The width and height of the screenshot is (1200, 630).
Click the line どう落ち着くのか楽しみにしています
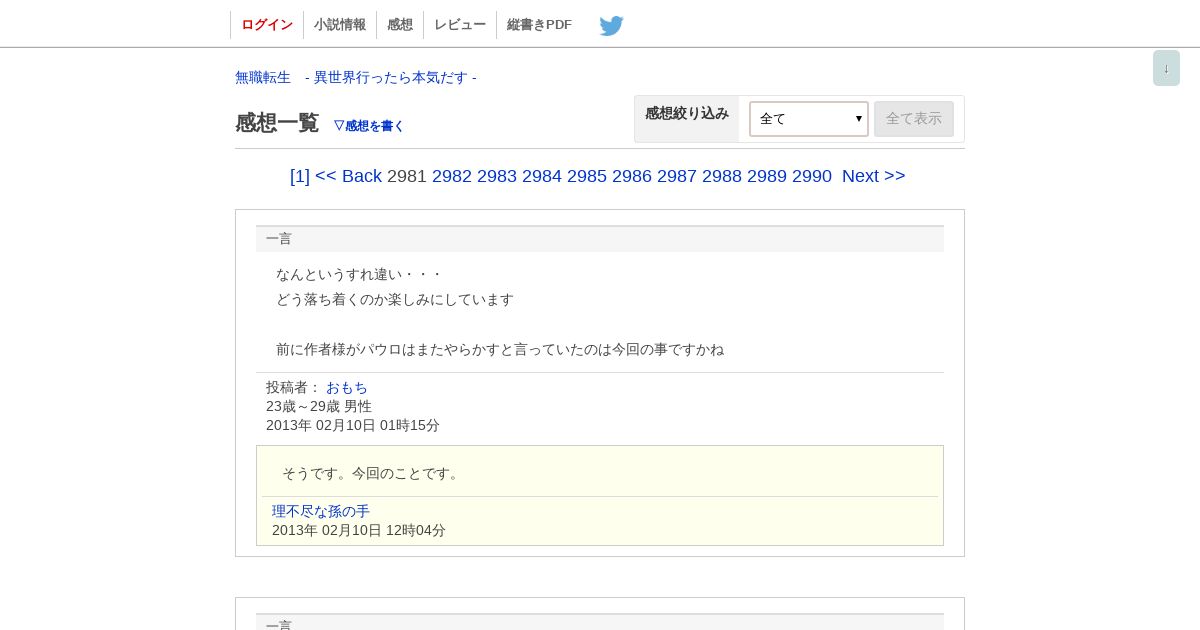click(395, 299)
